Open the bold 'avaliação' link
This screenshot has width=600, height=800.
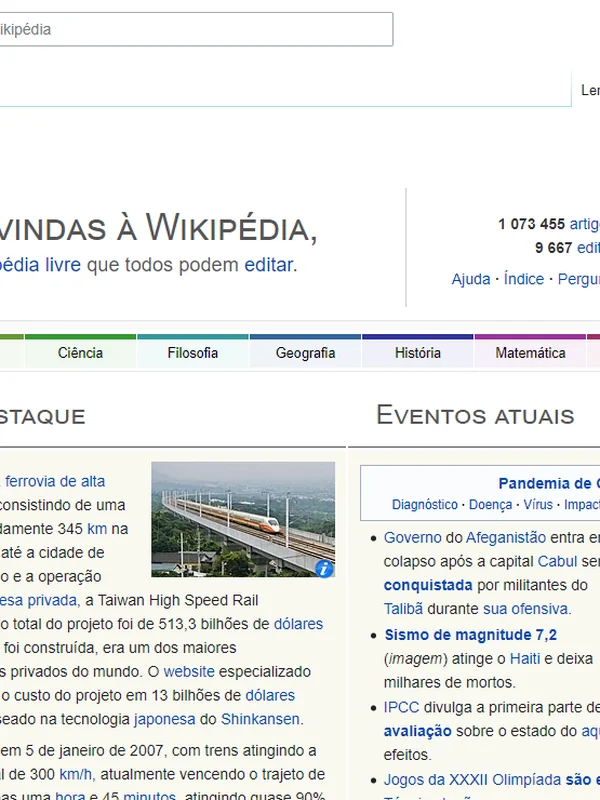coord(417,731)
